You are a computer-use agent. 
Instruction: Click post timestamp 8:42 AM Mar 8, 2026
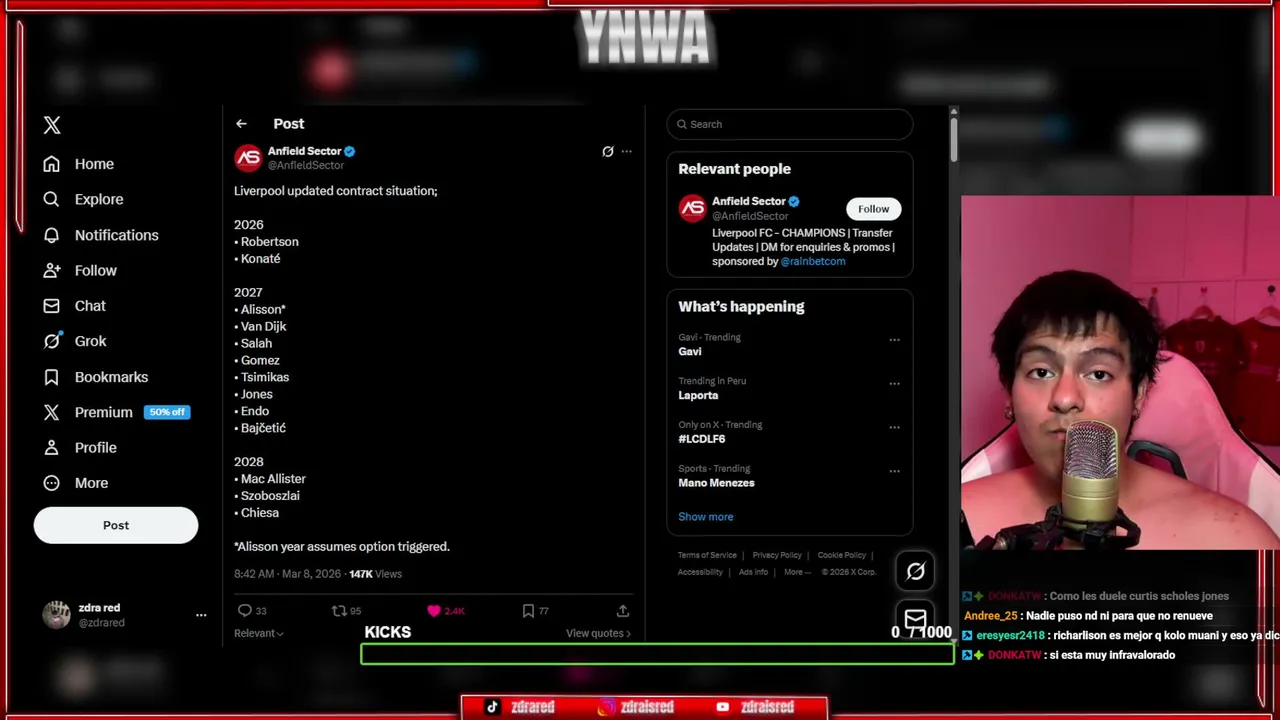coord(287,574)
